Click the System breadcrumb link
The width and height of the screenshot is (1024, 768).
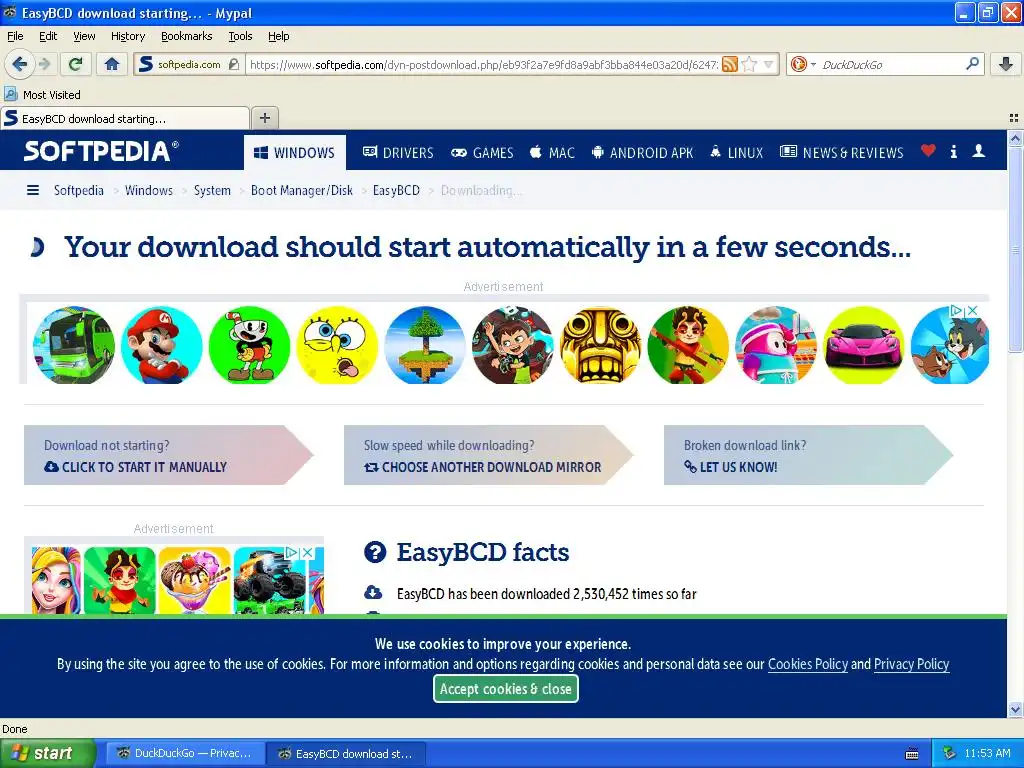point(212,190)
